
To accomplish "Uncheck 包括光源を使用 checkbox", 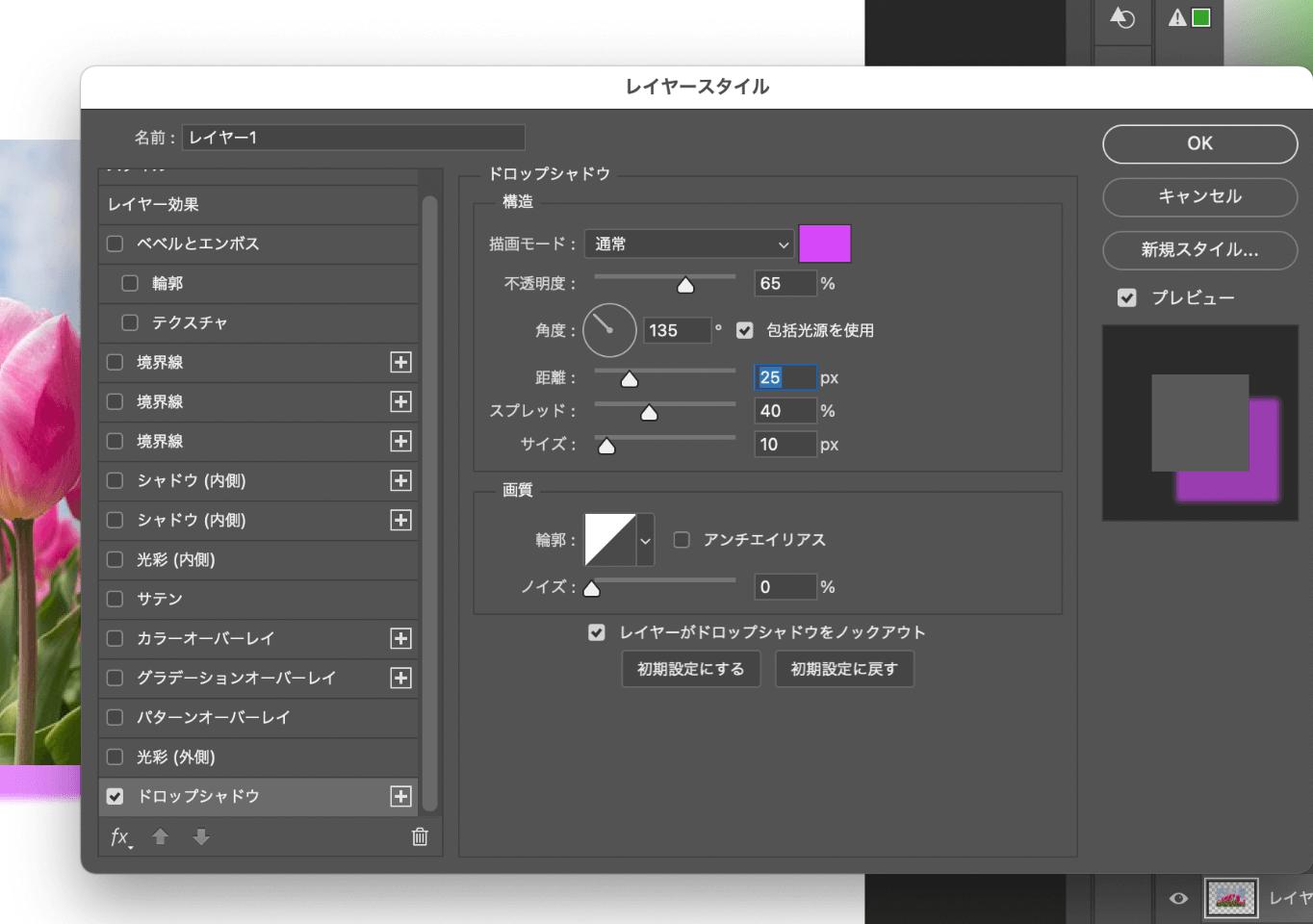I will [x=744, y=330].
